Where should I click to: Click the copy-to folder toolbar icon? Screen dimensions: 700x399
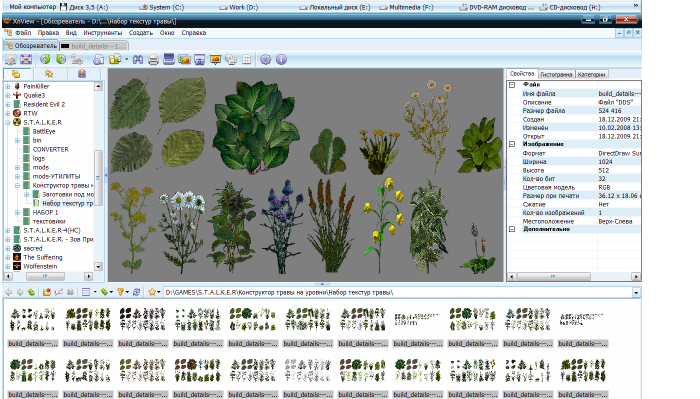click(x=115, y=59)
